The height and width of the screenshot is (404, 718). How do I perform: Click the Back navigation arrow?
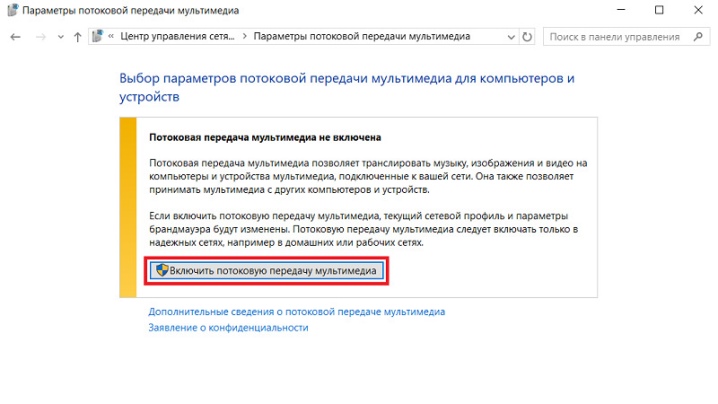click(16, 37)
